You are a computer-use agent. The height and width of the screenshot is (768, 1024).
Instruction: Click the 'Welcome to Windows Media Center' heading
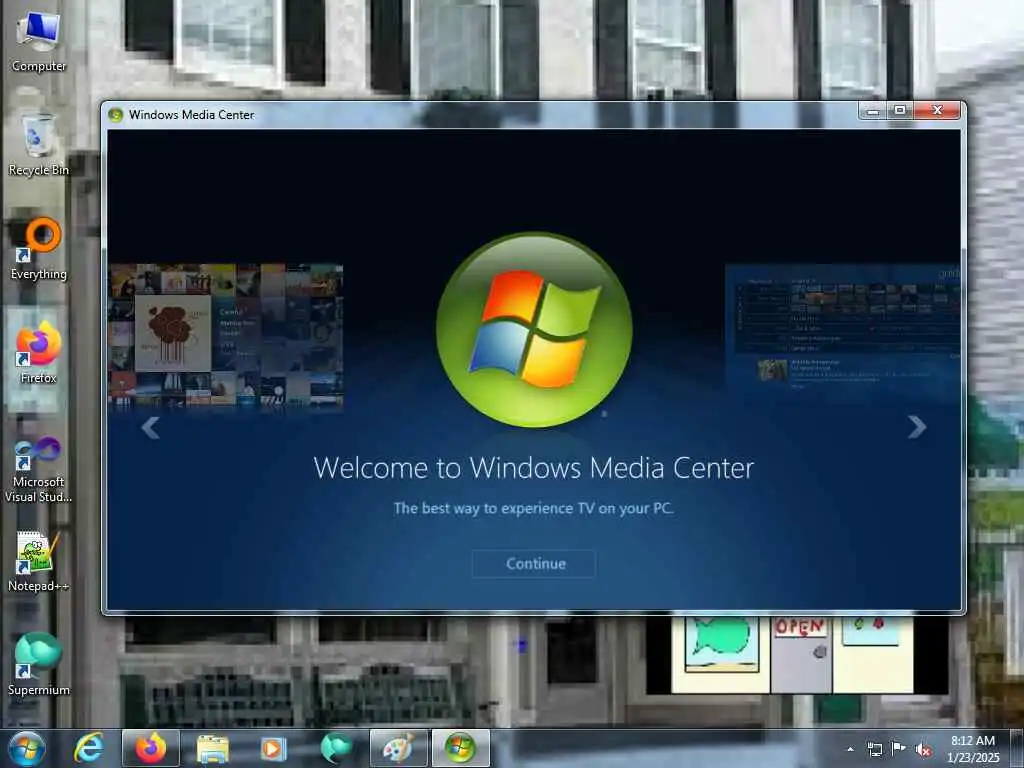(534, 468)
